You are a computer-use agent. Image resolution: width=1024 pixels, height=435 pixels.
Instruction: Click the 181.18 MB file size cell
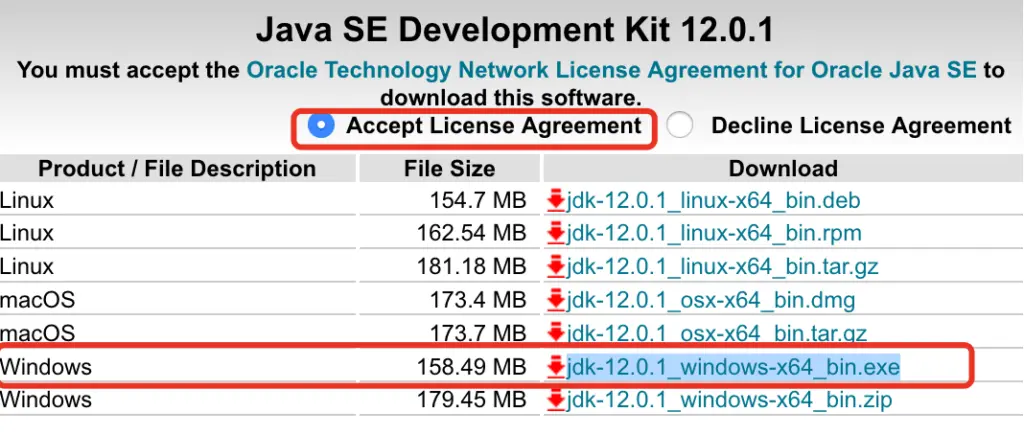[472, 268]
